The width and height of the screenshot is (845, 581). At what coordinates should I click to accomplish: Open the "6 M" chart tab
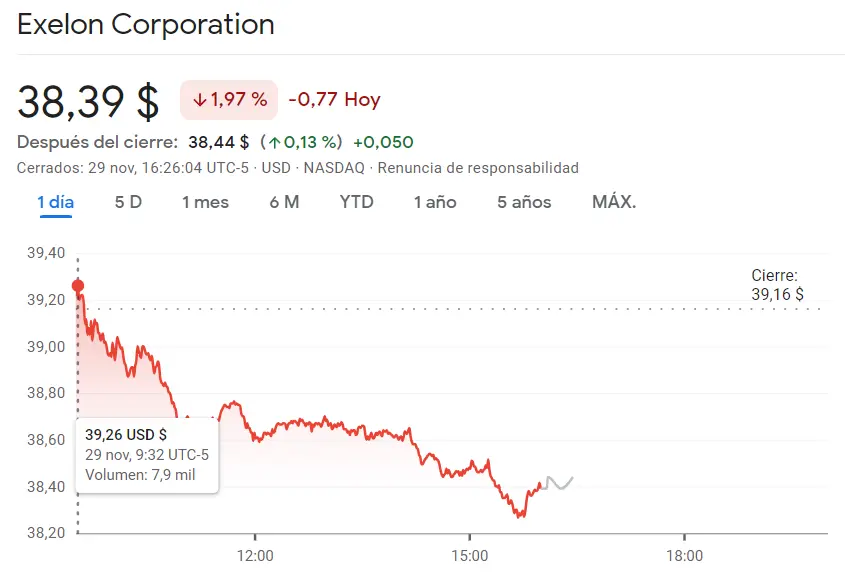point(284,202)
